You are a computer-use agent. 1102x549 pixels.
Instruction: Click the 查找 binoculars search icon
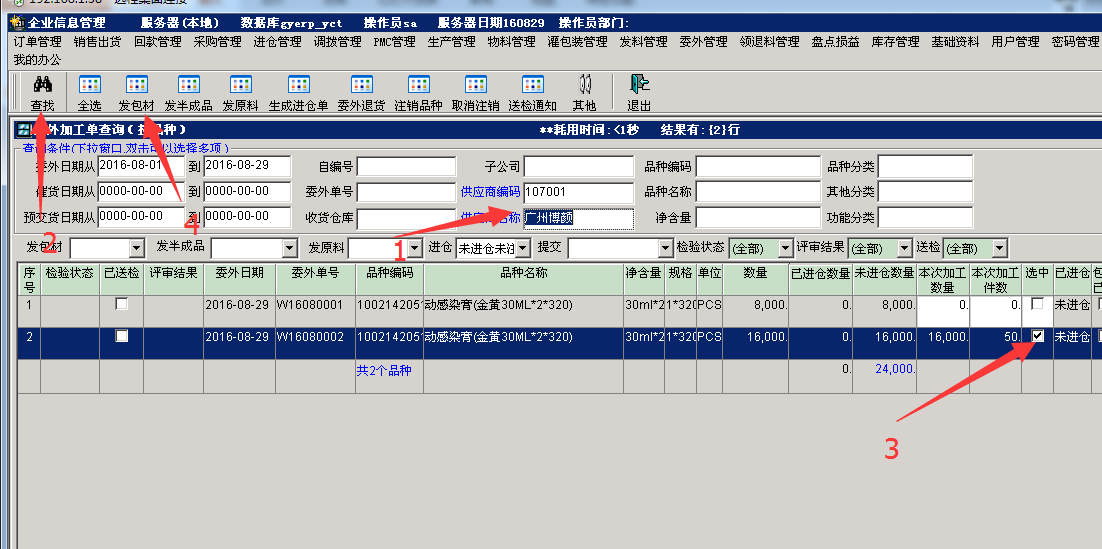click(42, 85)
